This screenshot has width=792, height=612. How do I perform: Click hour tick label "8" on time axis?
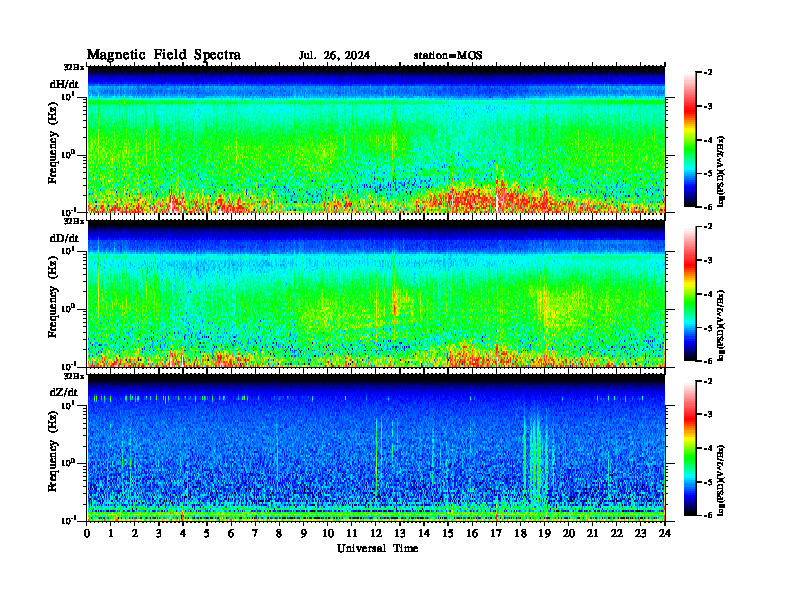pos(279,533)
